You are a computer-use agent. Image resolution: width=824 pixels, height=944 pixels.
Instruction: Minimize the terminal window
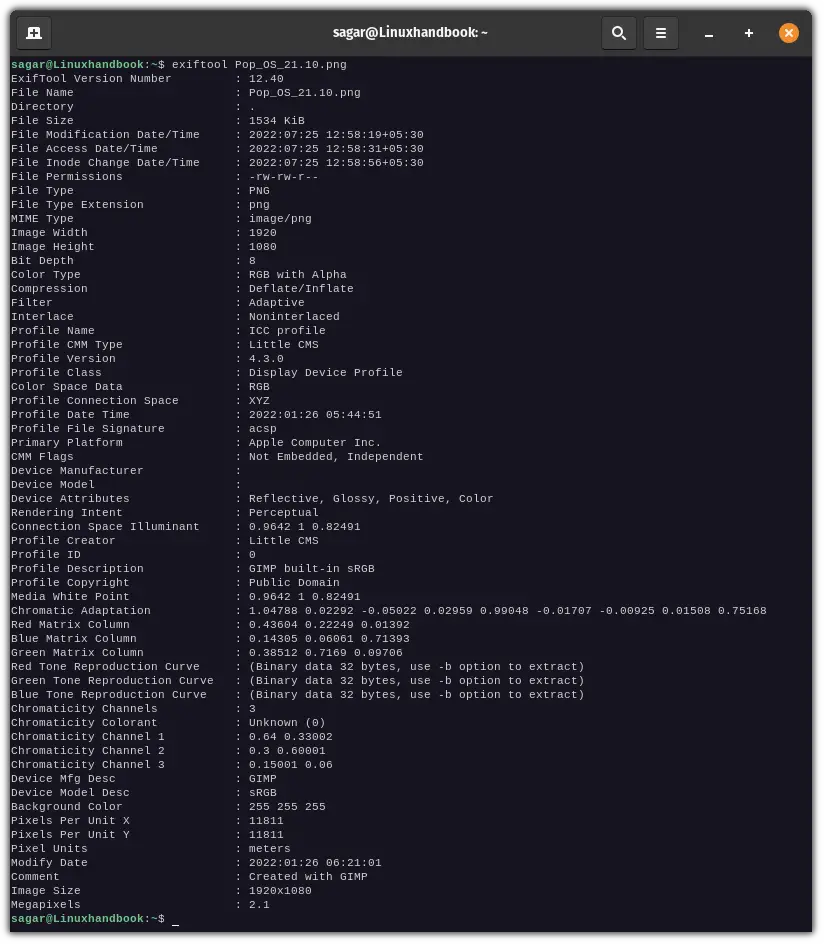click(709, 33)
